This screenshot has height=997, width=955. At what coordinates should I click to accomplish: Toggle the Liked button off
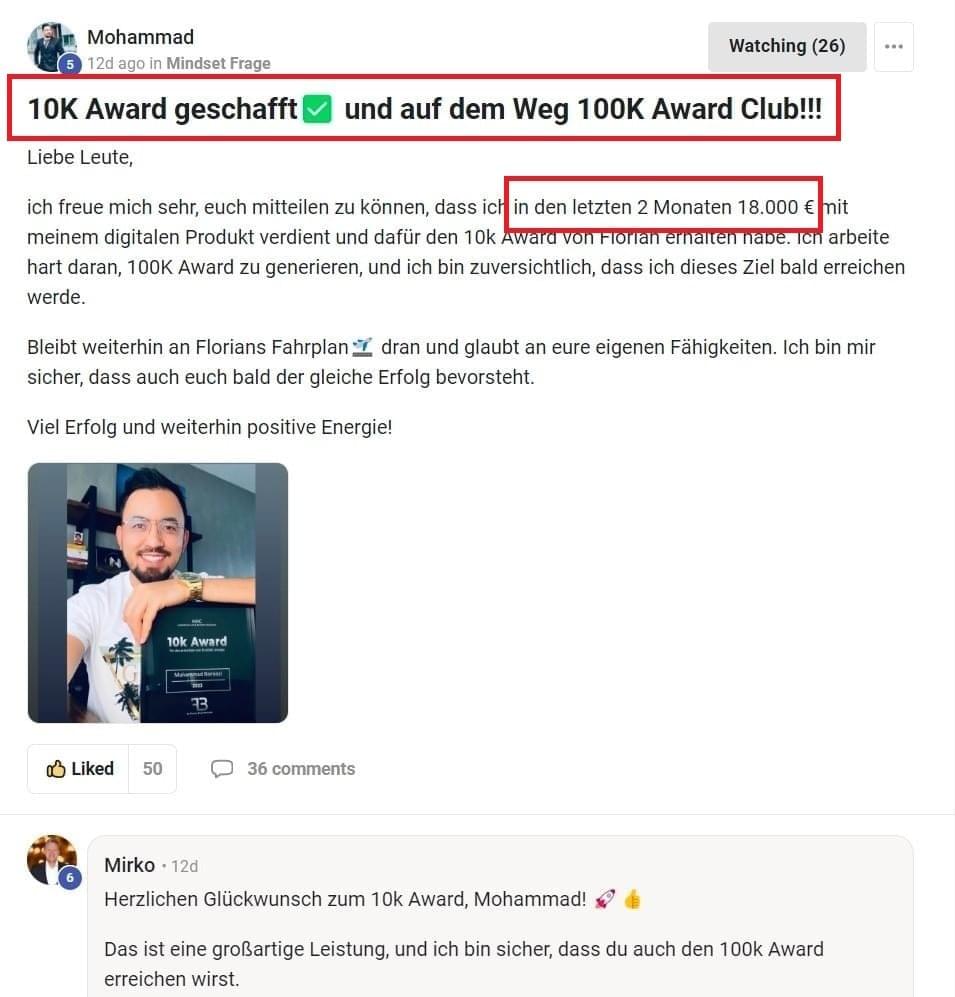click(x=78, y=769)
